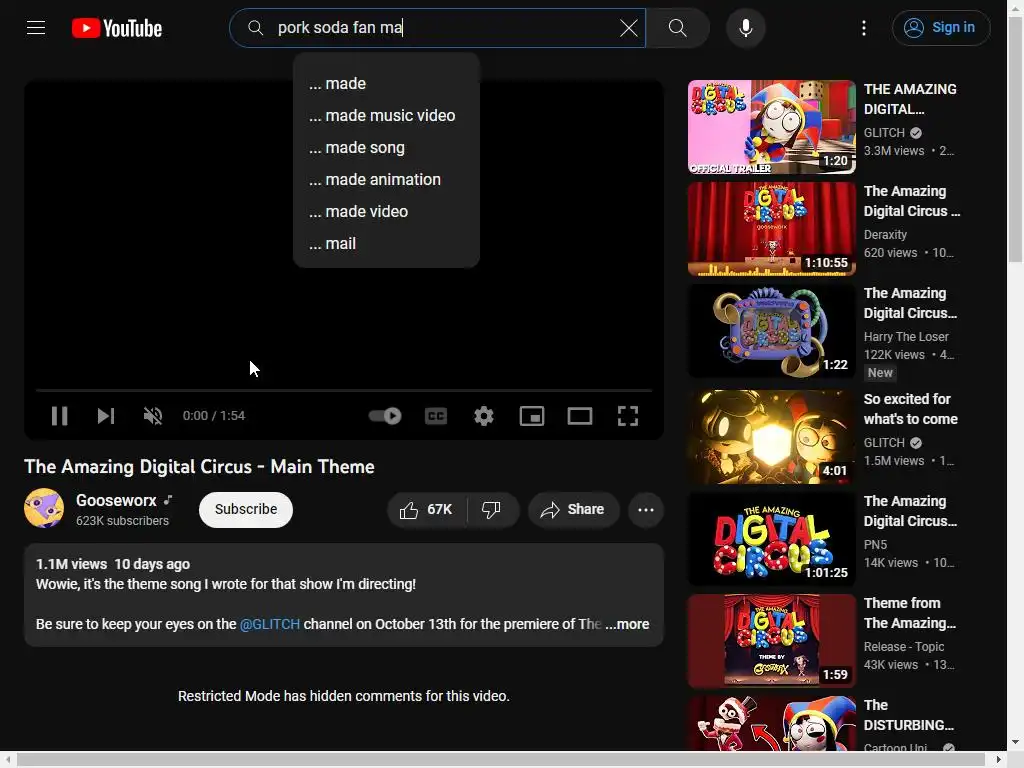Click the horizontal scrollbar left arrow
Screen dimensions: 1024x768
tap(7, 760)
